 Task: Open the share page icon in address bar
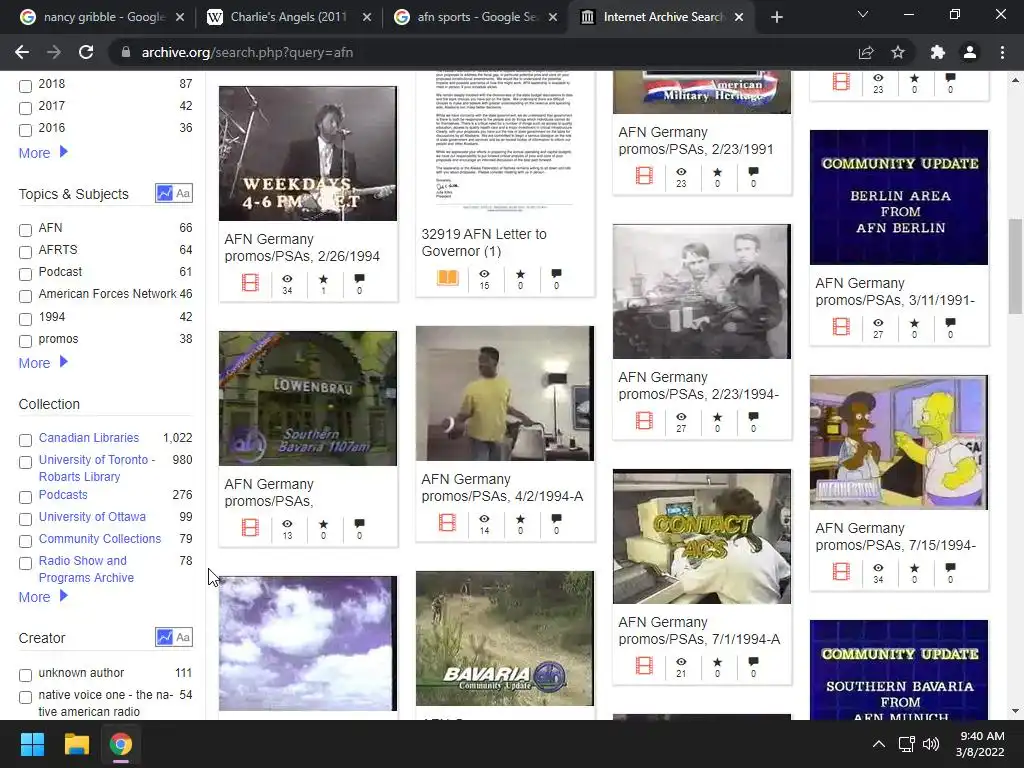click(866, 52)
